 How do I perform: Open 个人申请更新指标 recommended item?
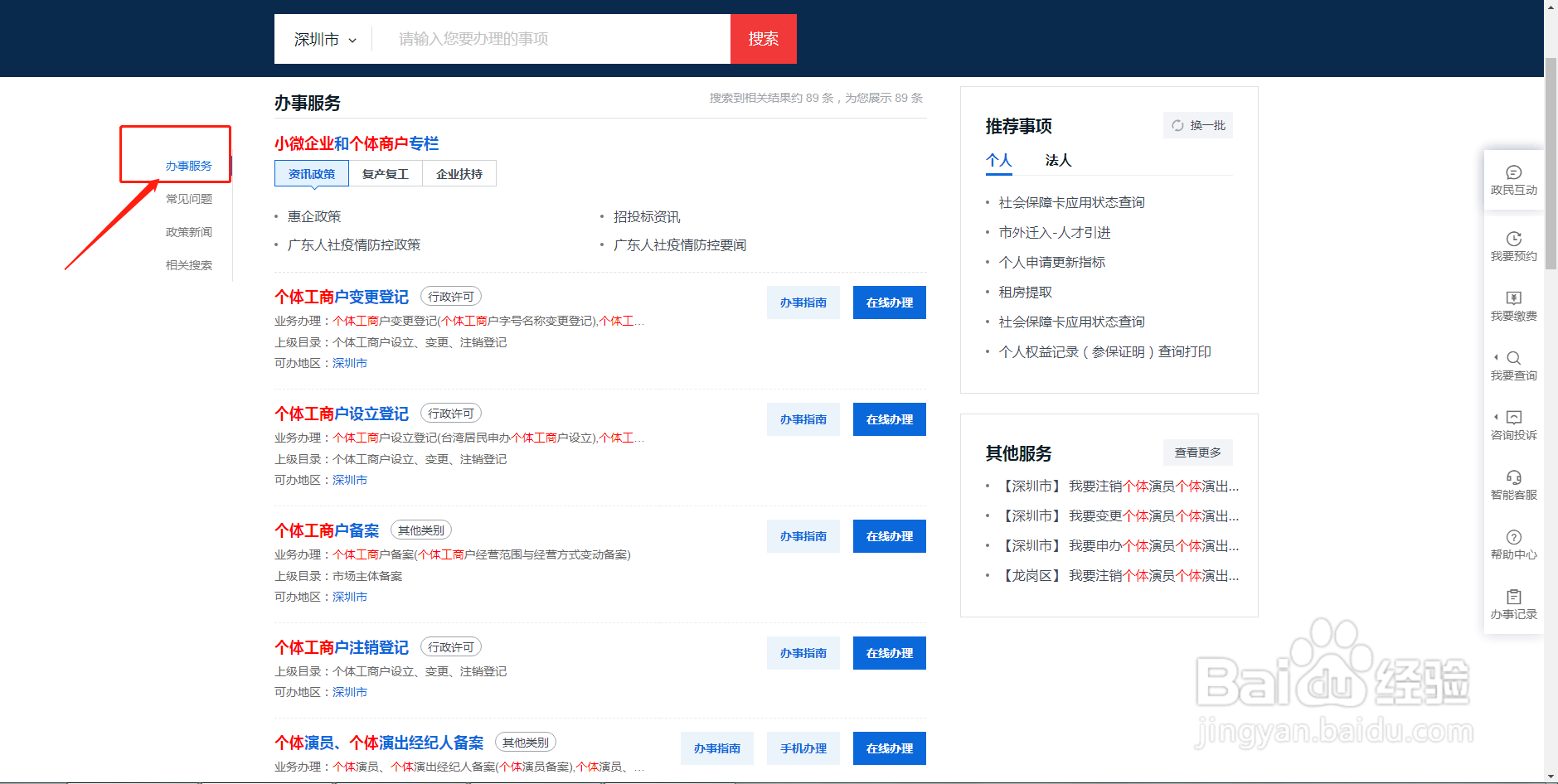(x=1052, y=262)
